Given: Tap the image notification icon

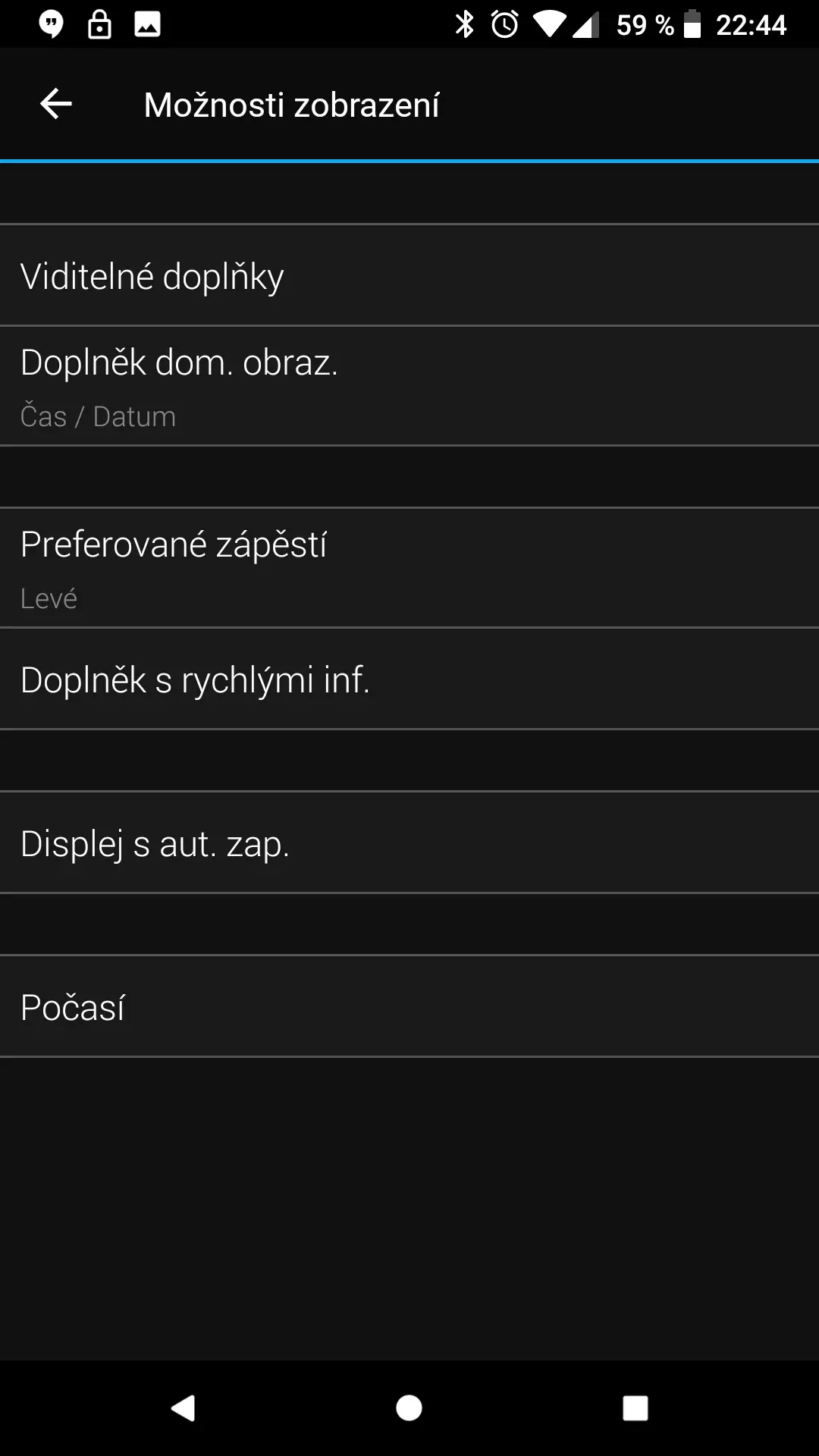Looking at the screenshot, I should (x=147, y=24).
